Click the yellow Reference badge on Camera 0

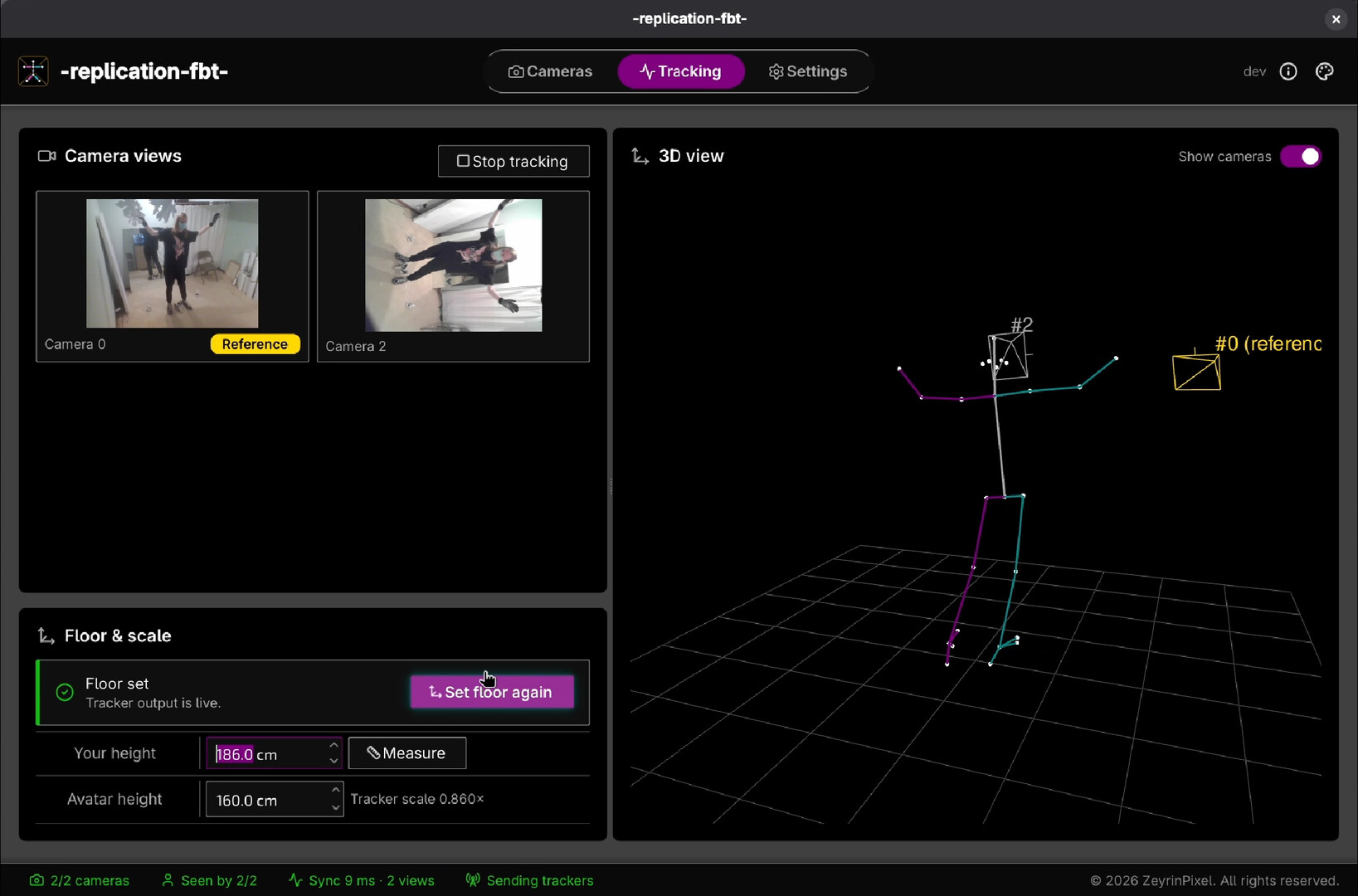(255, 344)
